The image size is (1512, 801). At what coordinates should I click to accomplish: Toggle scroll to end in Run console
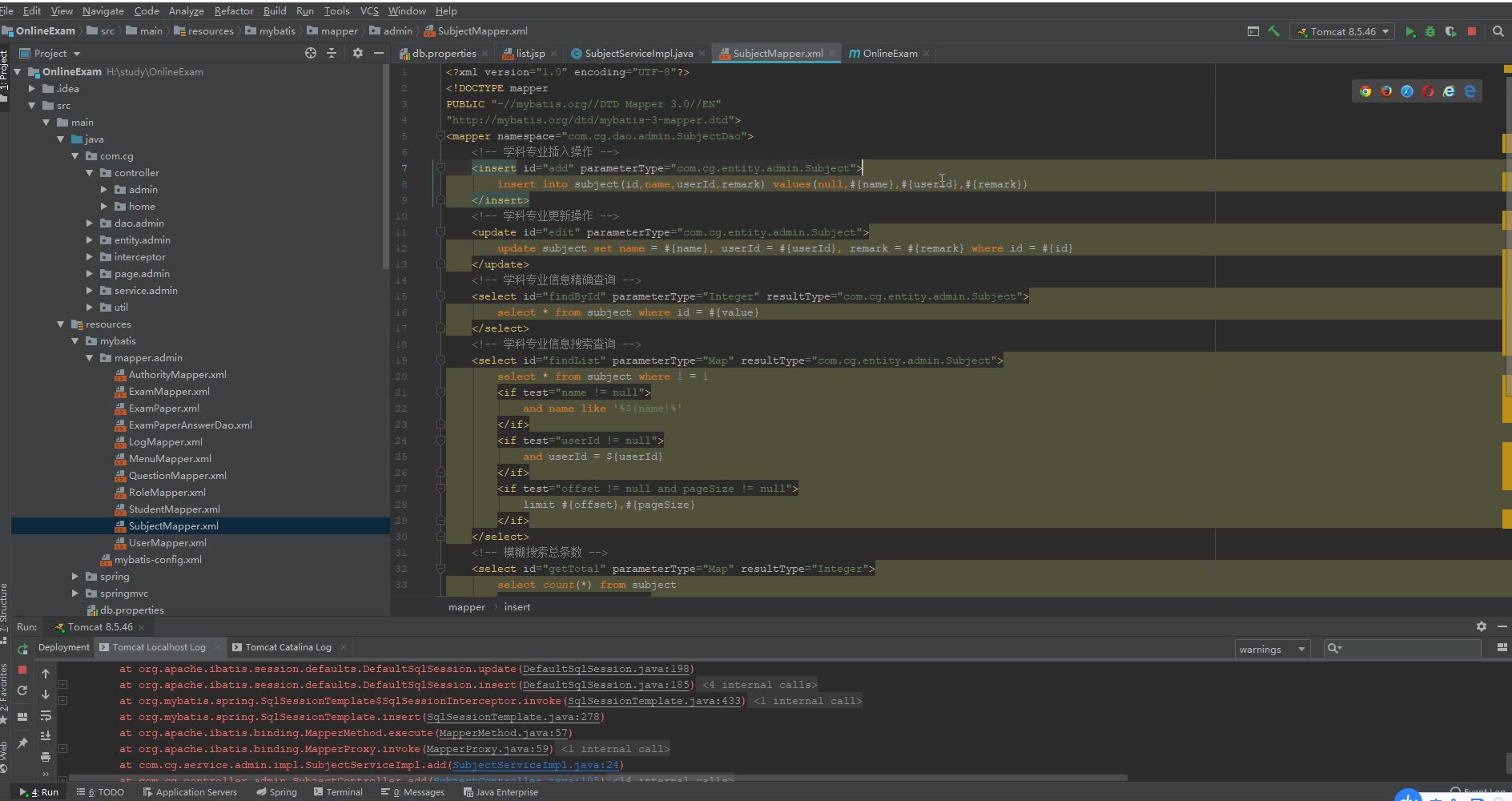pyautogui.click(x=46, y=735)
